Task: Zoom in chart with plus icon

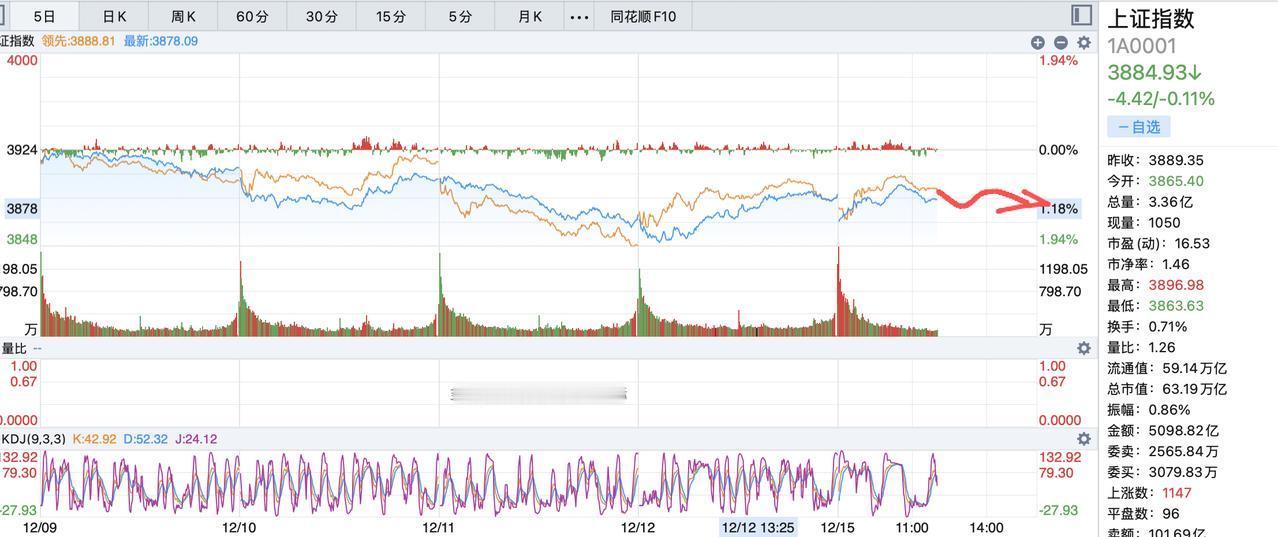Action: pos(1038,42)
